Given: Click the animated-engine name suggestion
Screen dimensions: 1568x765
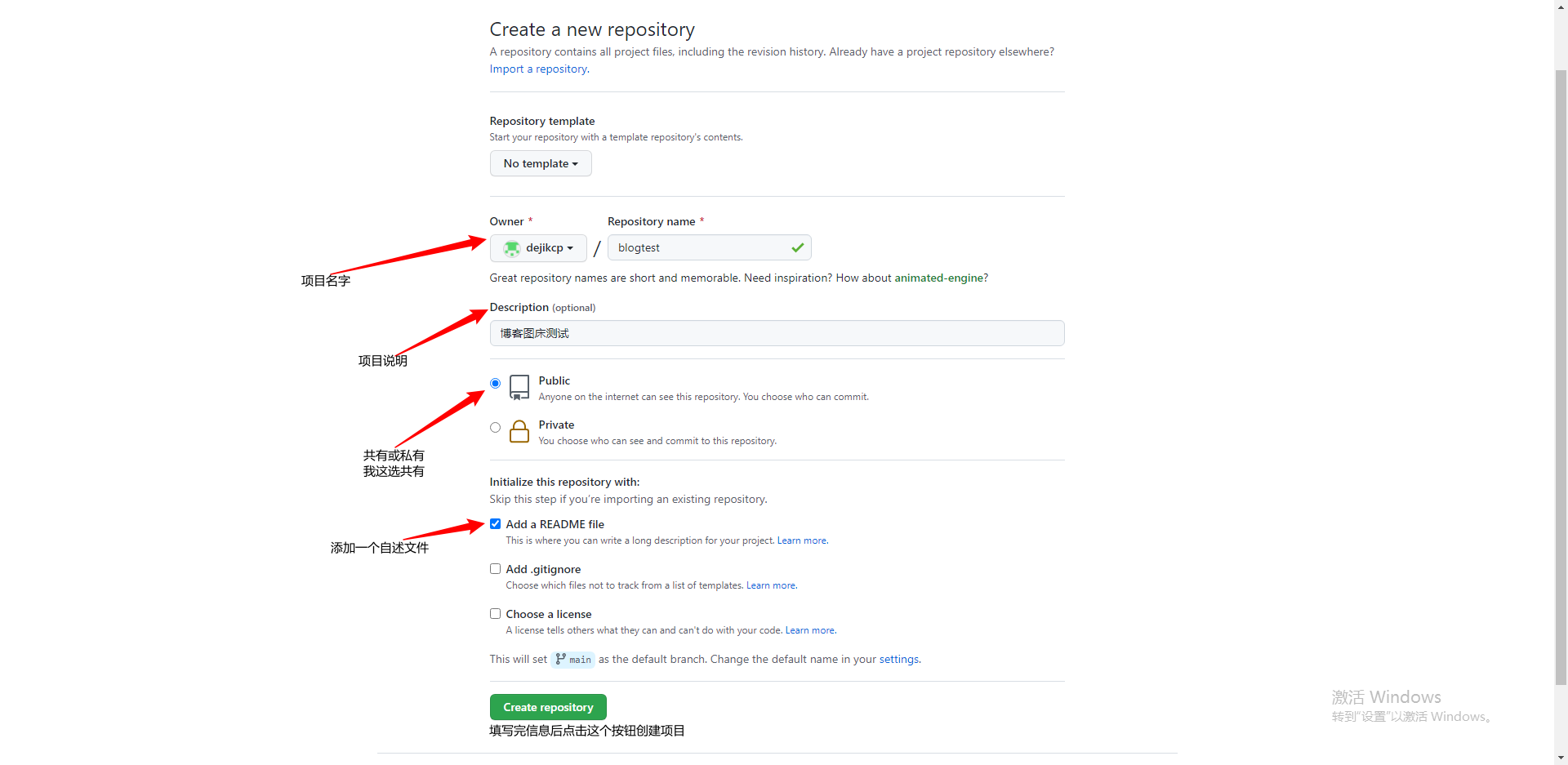Looking at the screenshot, I should [938, 278].
